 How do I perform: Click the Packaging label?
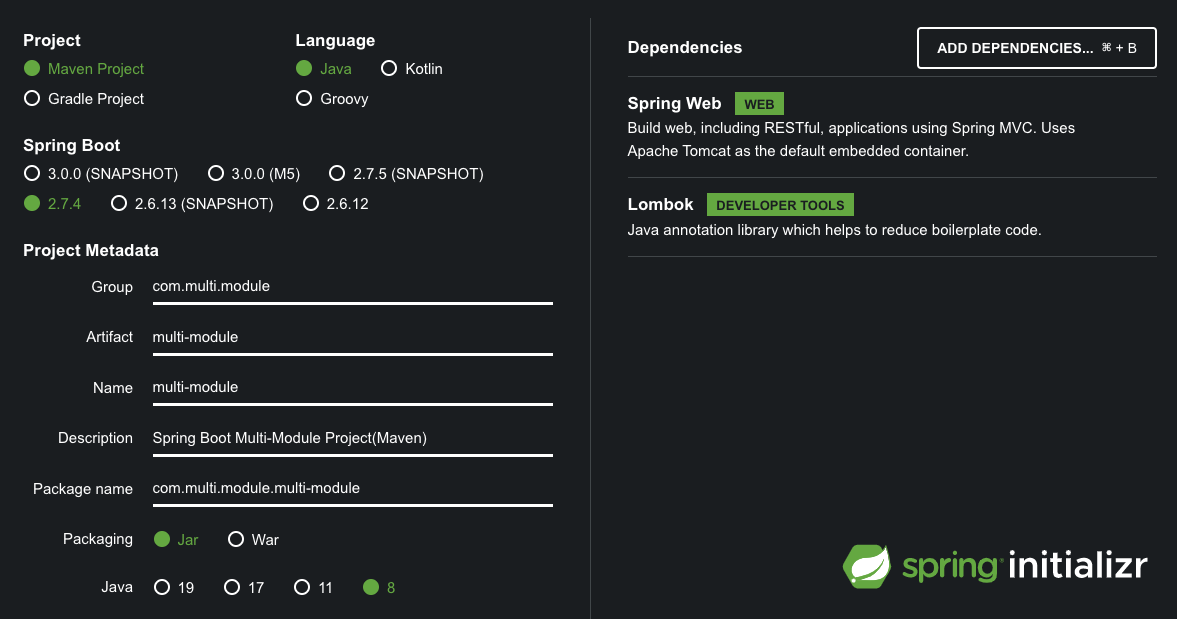[98, 539]
